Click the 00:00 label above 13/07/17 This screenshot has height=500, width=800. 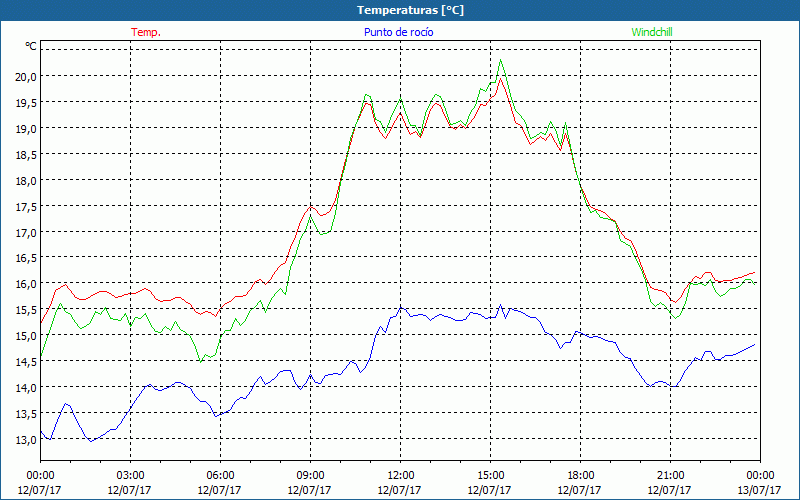tap(760, 476)
